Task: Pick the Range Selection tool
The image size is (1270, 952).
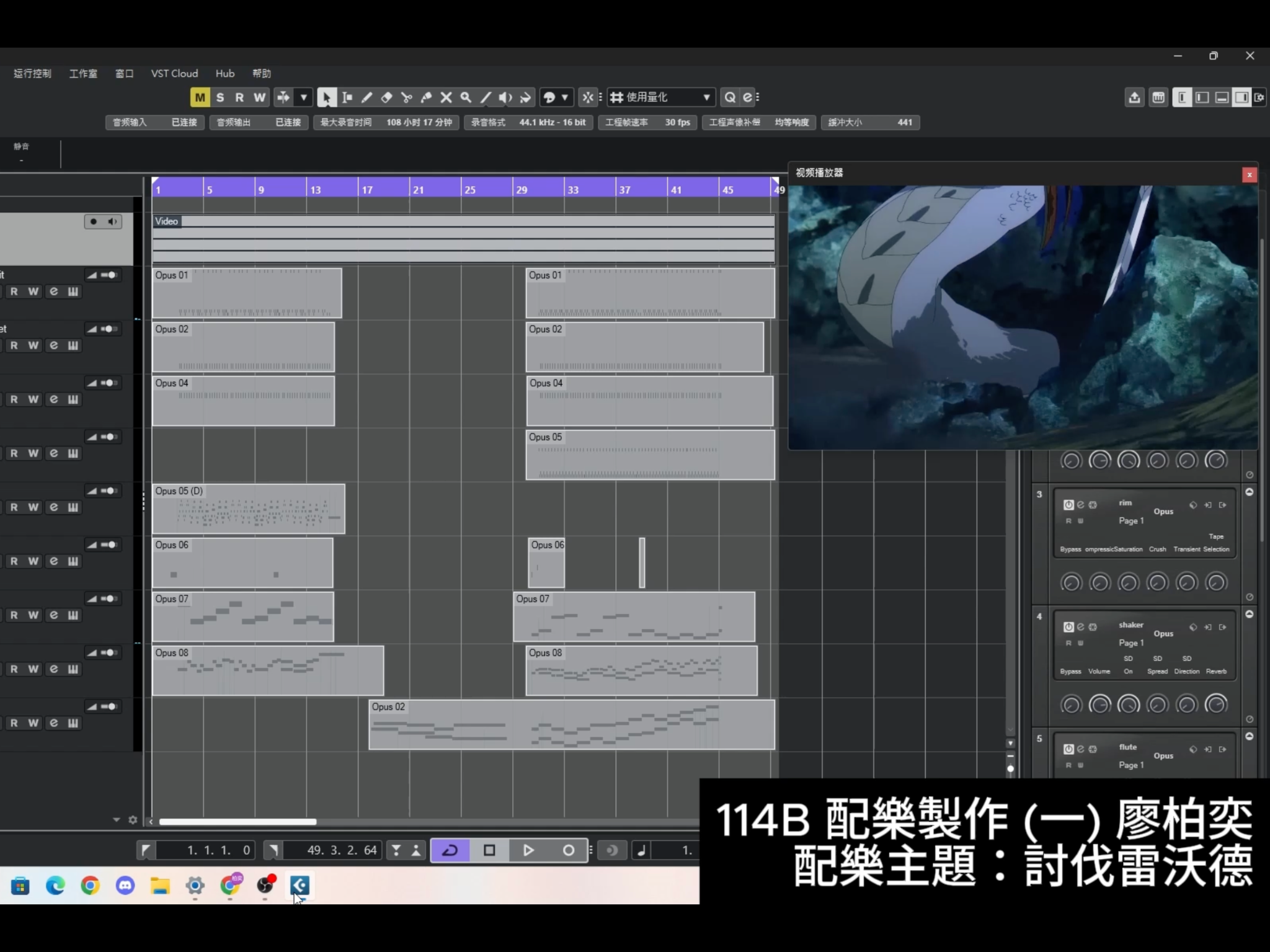Action: [x=347, y=97]
